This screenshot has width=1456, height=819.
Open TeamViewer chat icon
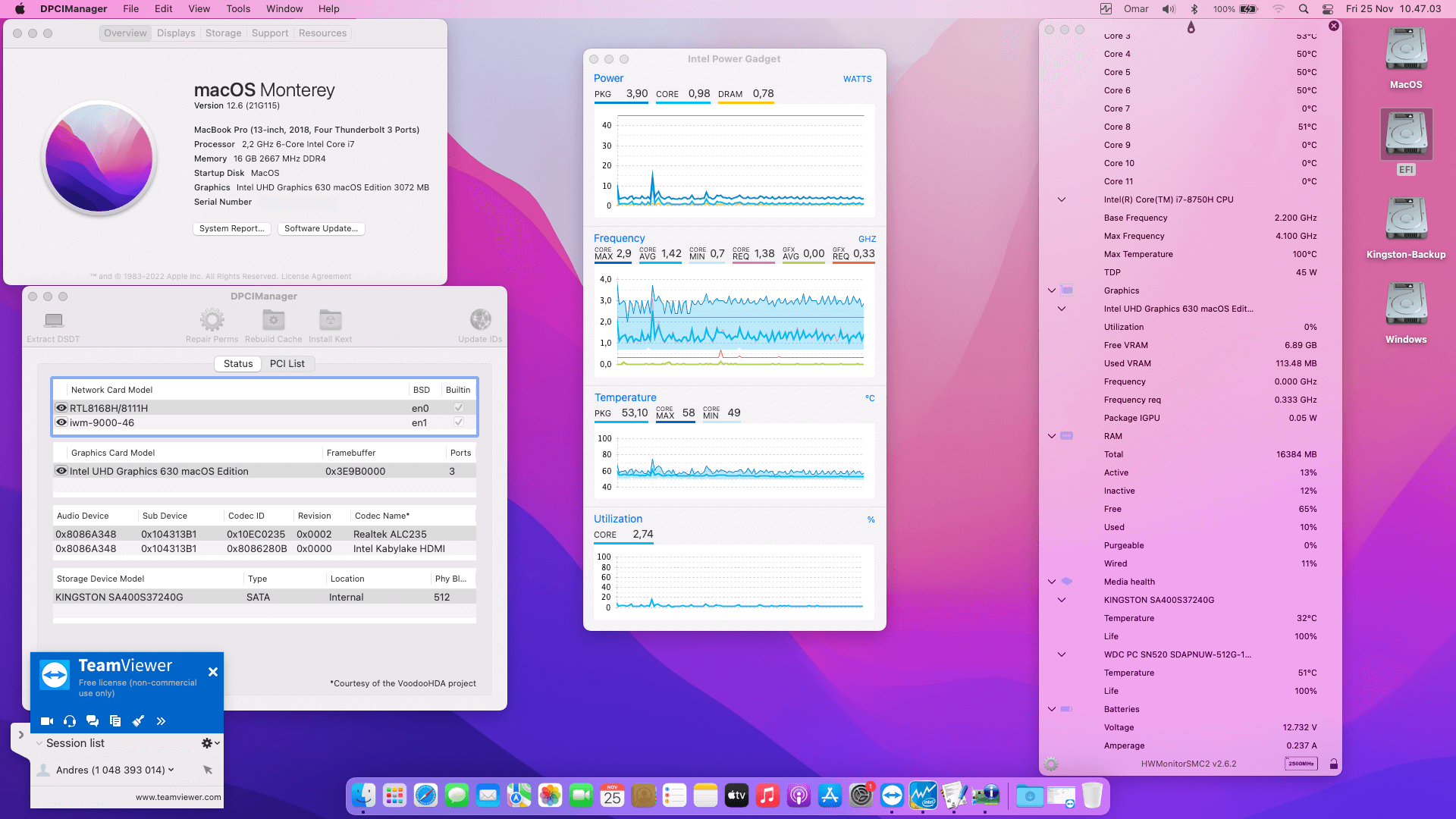[93, 721]
